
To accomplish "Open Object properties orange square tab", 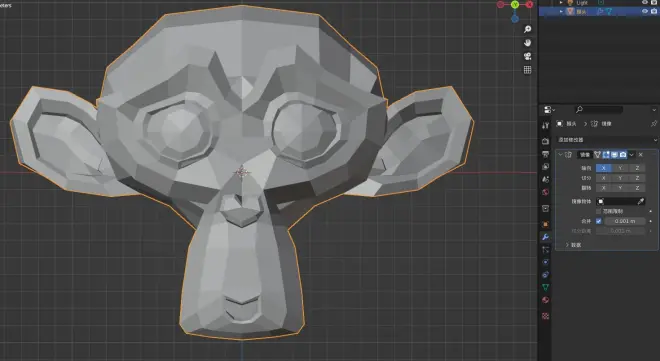I will tap(546, 224).
